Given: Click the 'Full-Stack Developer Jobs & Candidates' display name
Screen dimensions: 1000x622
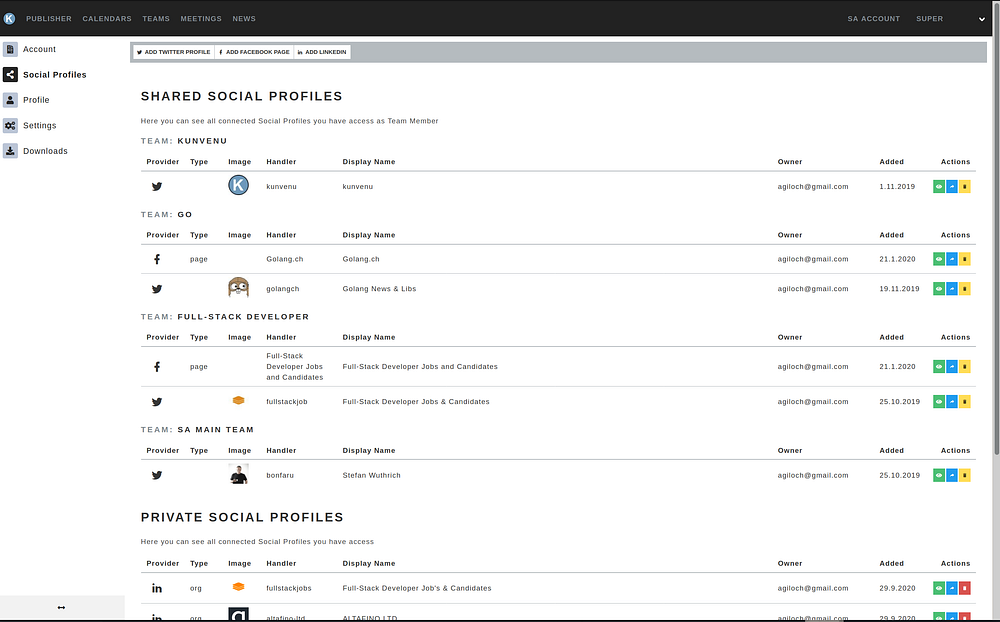Looking at the screenshot, I should [416, 402].
